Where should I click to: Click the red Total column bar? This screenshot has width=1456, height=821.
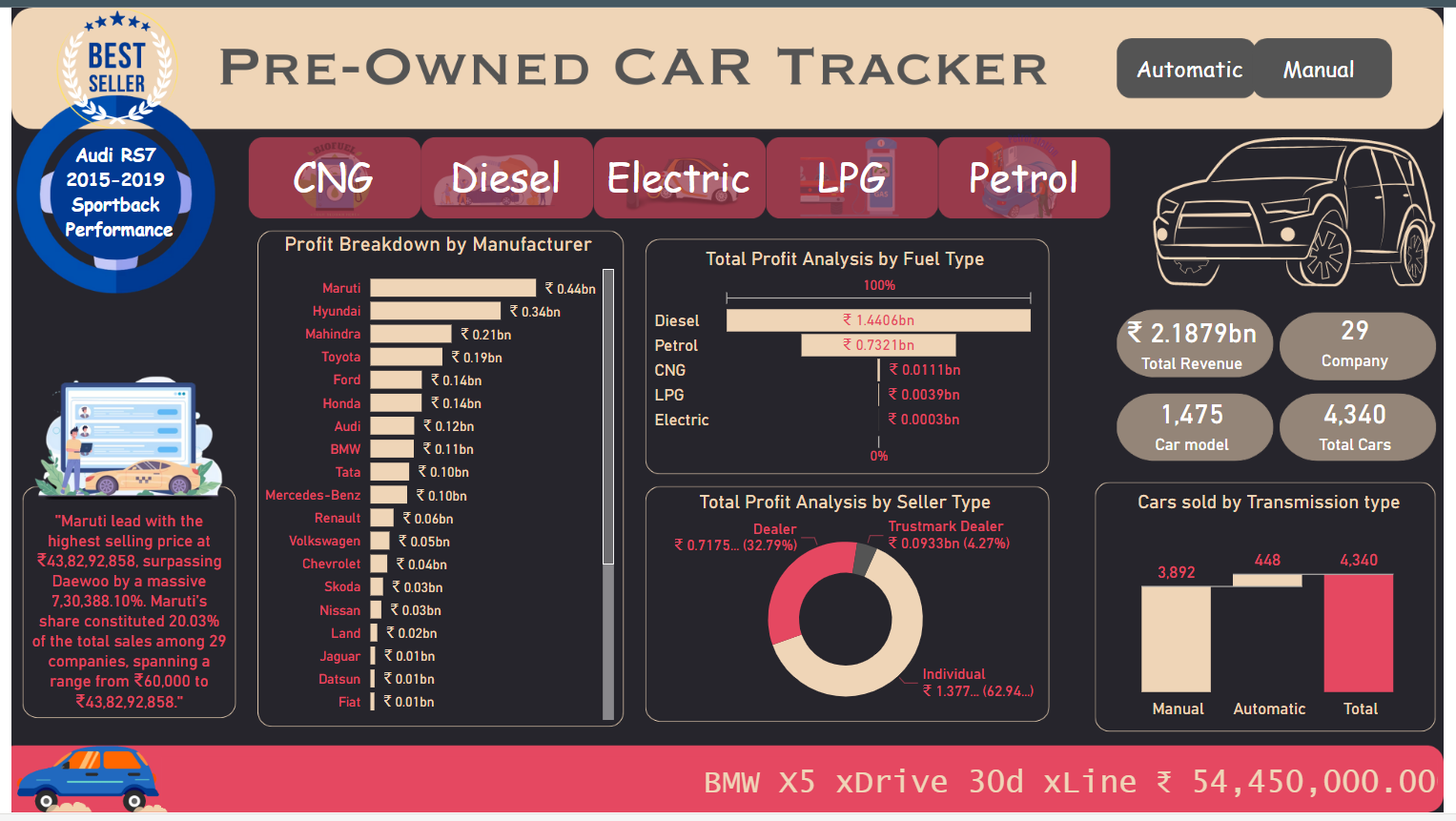(1358, 633)
